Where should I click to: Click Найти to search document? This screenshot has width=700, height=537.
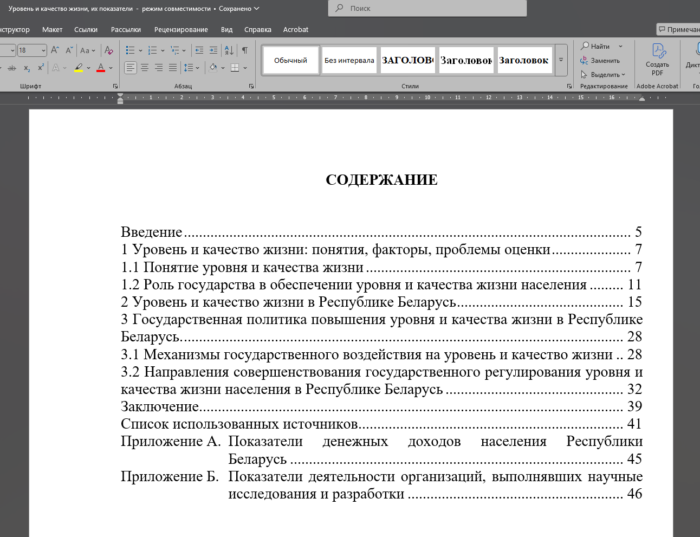pyautogui.click(x=596, y=46)
